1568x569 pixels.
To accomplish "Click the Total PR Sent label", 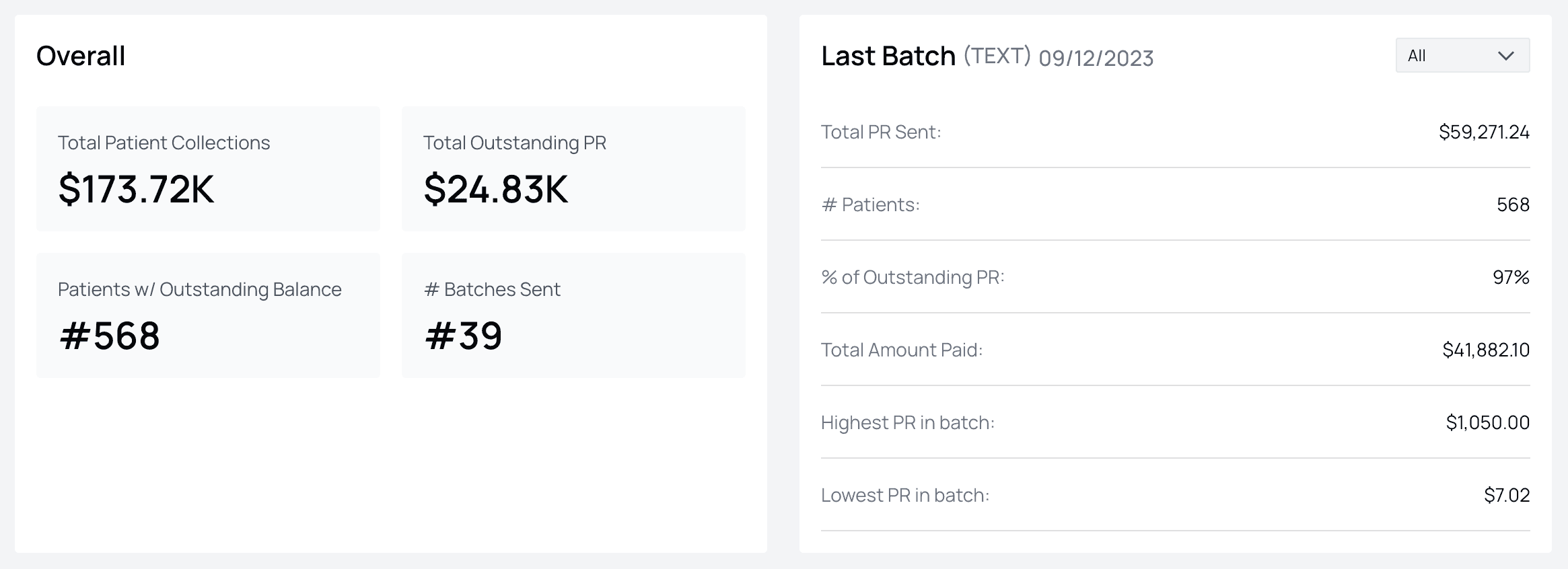I will (x=881, y=132).
